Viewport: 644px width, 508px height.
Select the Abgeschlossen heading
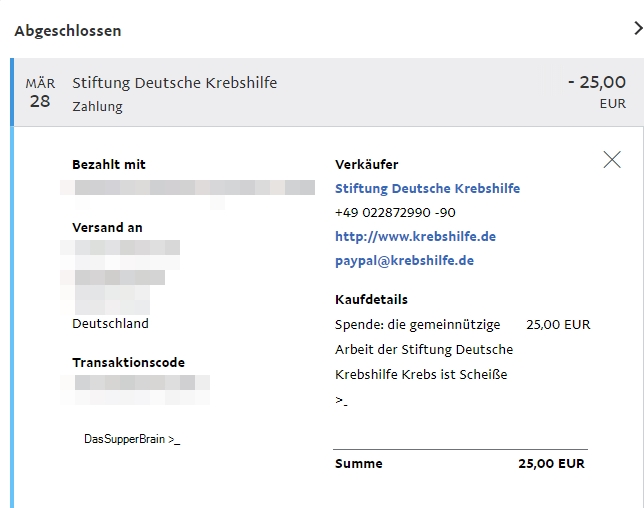pos(68,31)
